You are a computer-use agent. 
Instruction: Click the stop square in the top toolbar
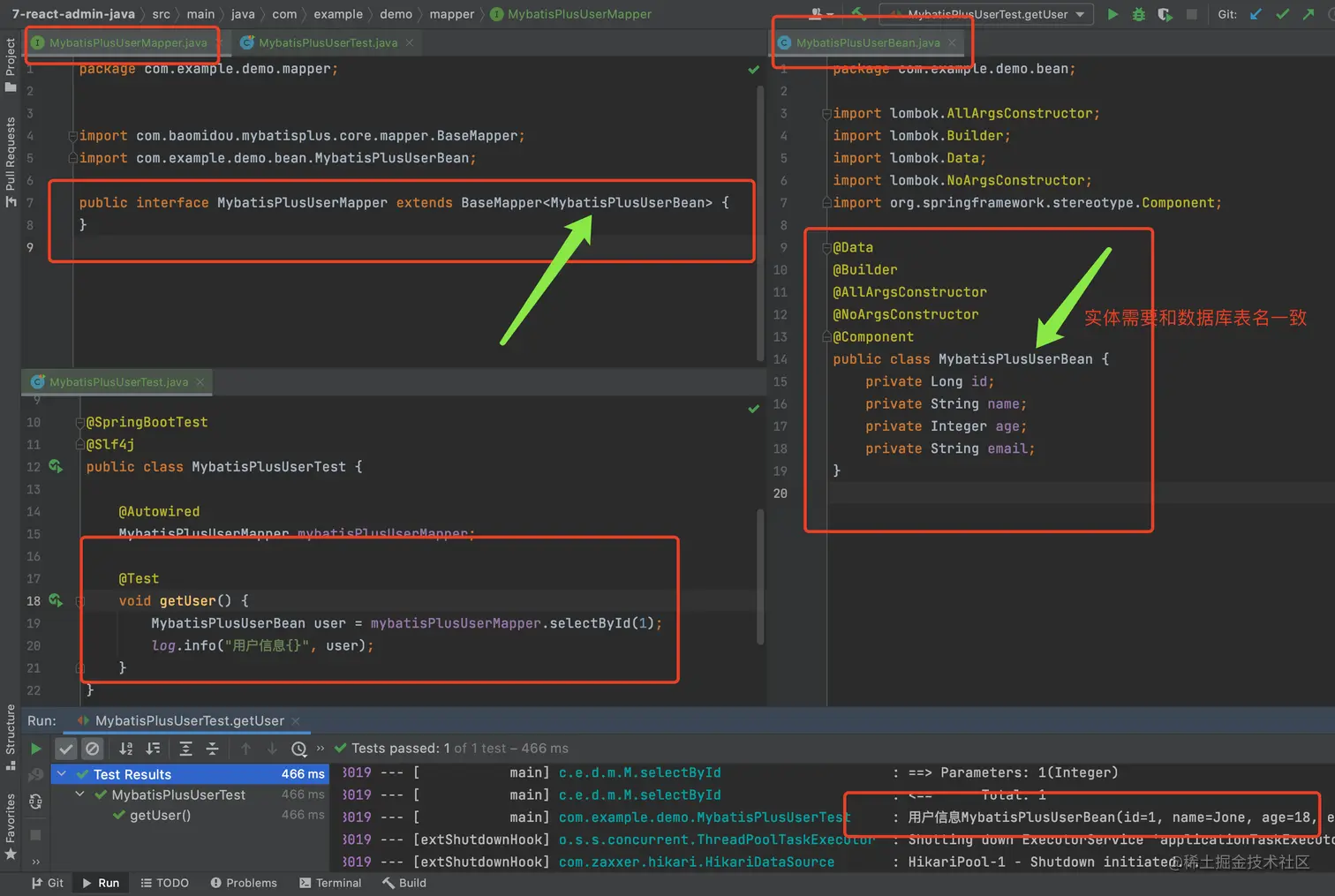(x=1191, y=14)
